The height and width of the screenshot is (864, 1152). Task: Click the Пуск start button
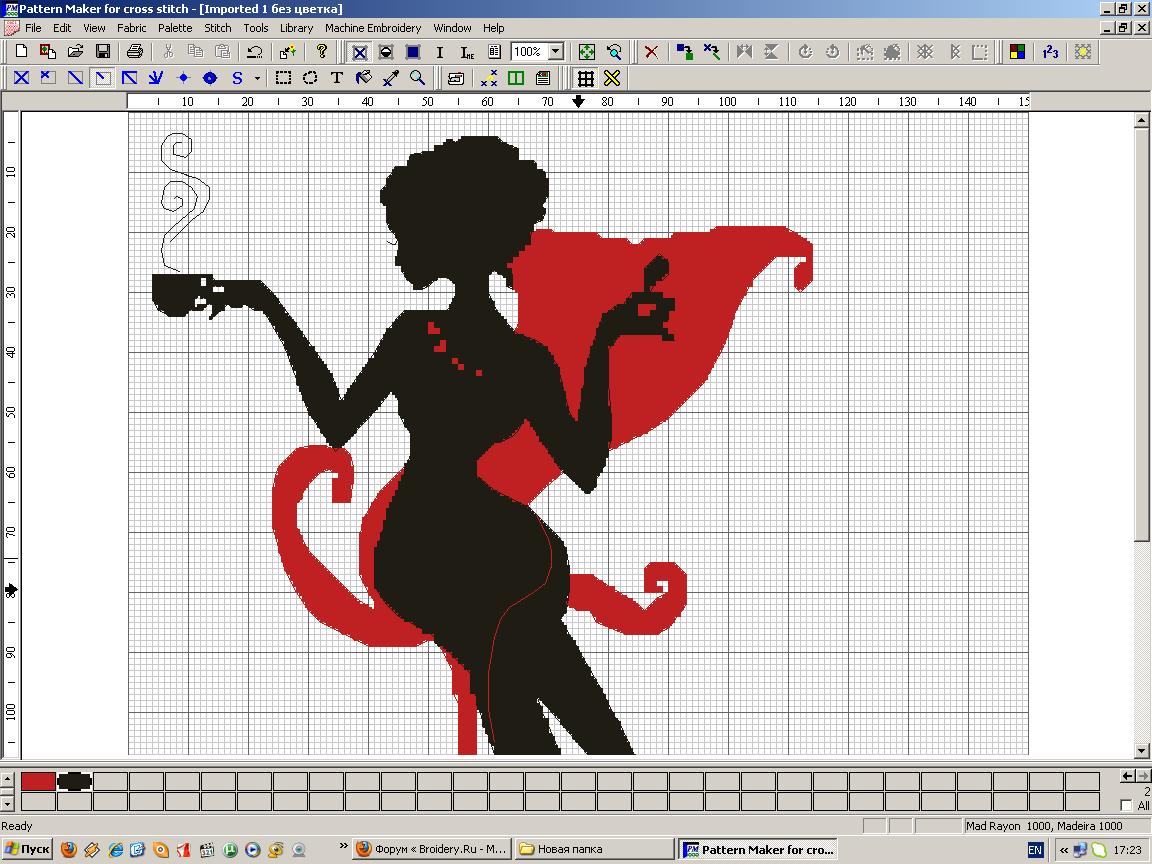(27, 849)
